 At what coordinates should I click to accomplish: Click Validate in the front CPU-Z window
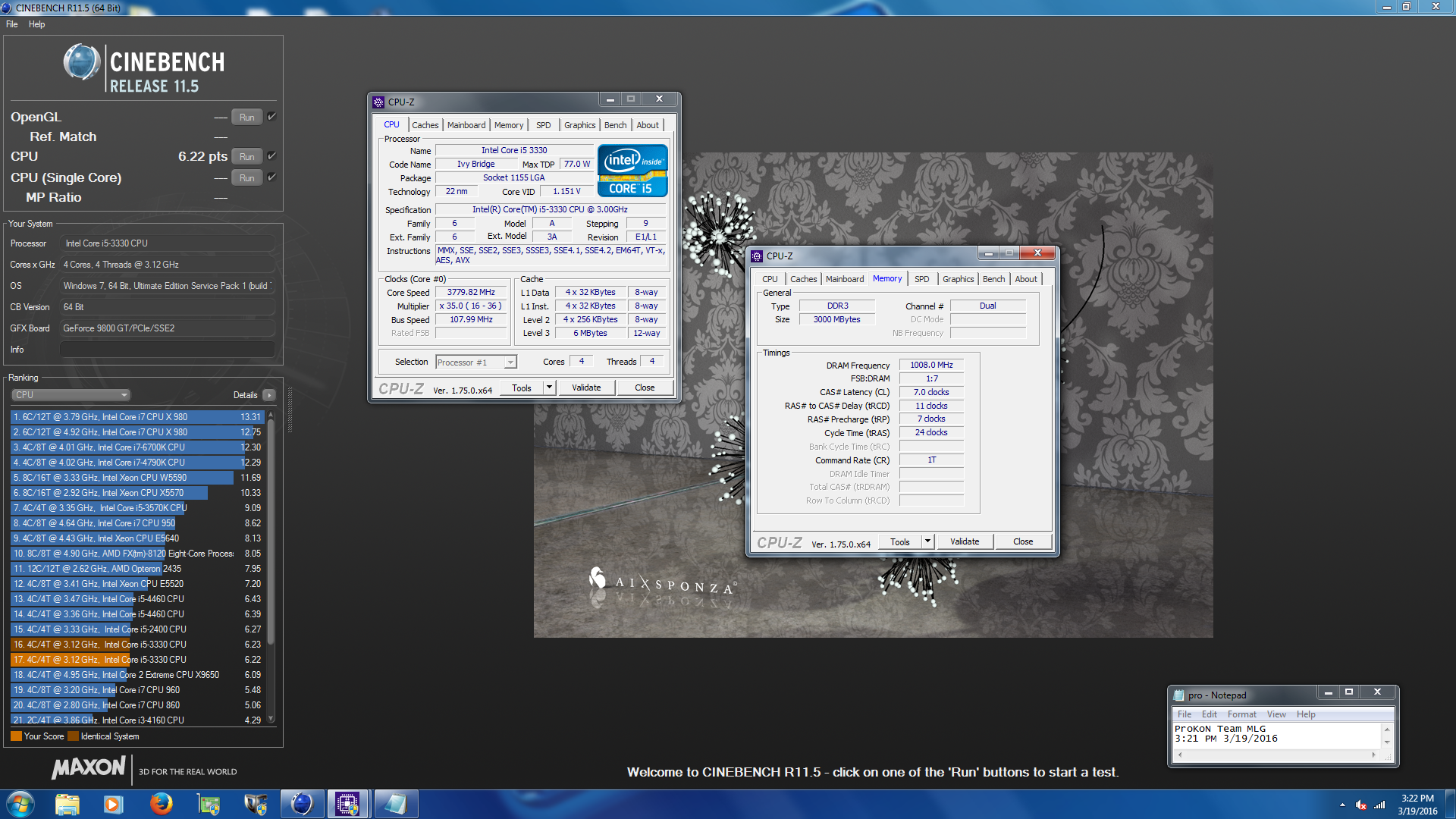(x=586, y=388)
